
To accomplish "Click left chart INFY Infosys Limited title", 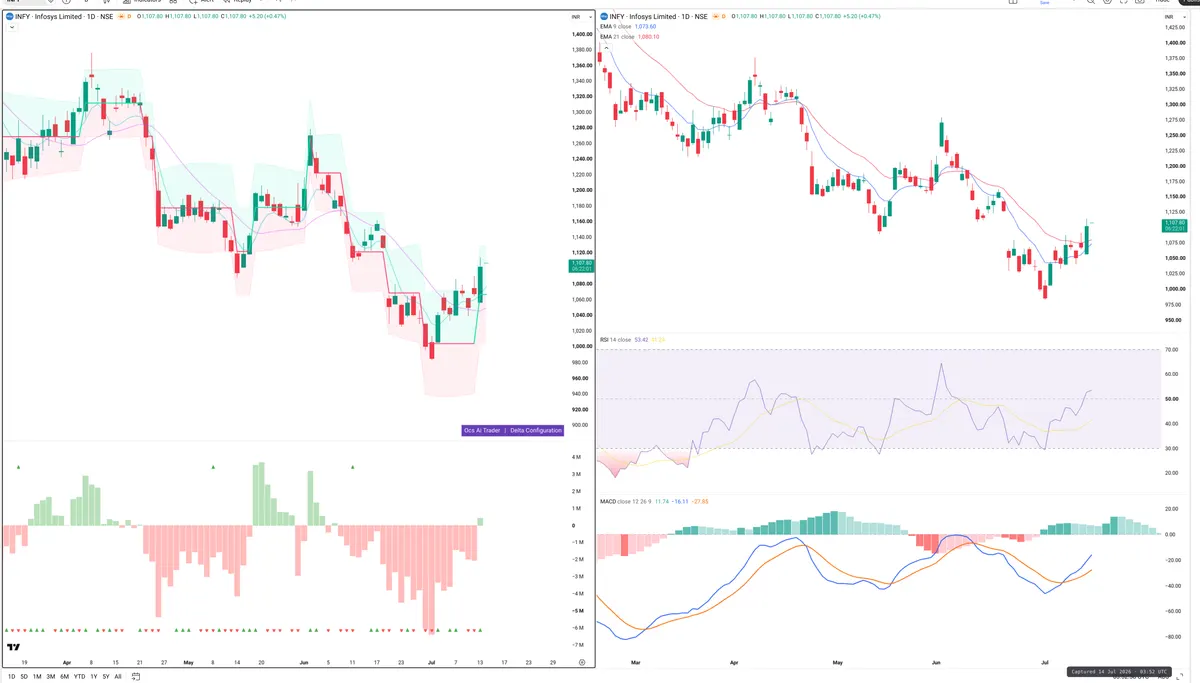I will pyautogui.click(x=62, y=17).
